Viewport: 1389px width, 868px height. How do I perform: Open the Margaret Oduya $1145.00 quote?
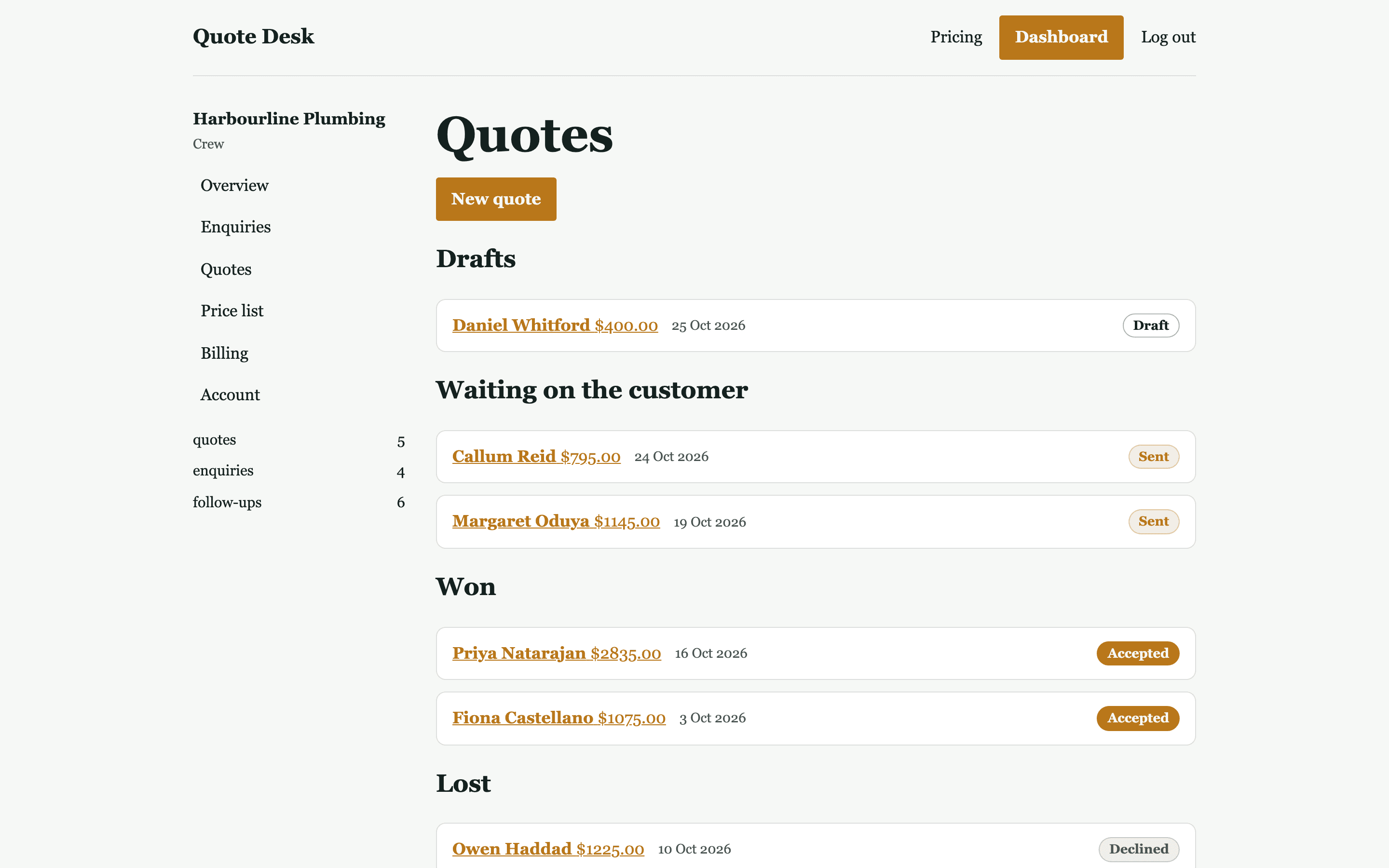tap(556, 521)
